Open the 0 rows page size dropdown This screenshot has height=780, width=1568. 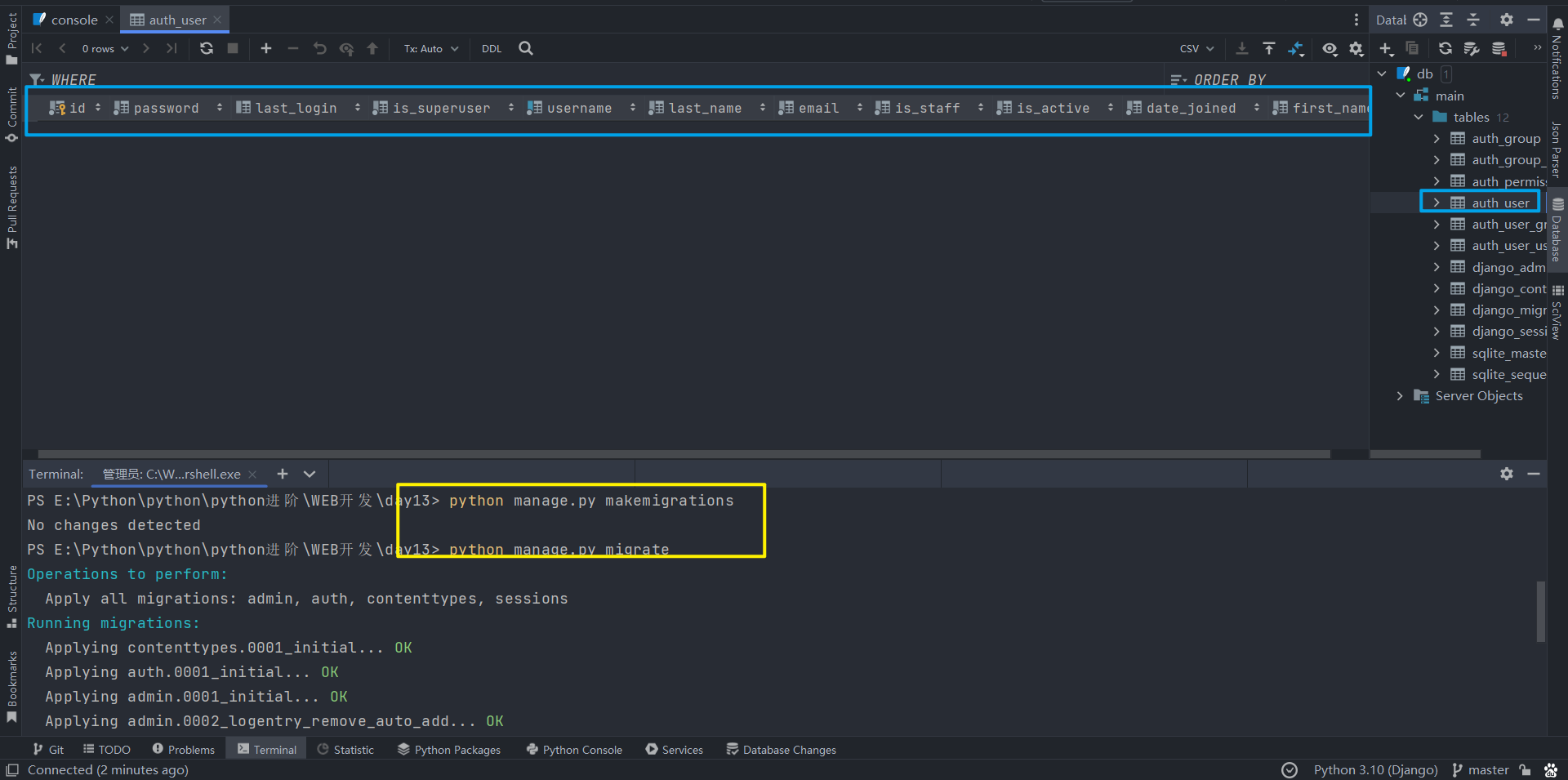[105, 48]
